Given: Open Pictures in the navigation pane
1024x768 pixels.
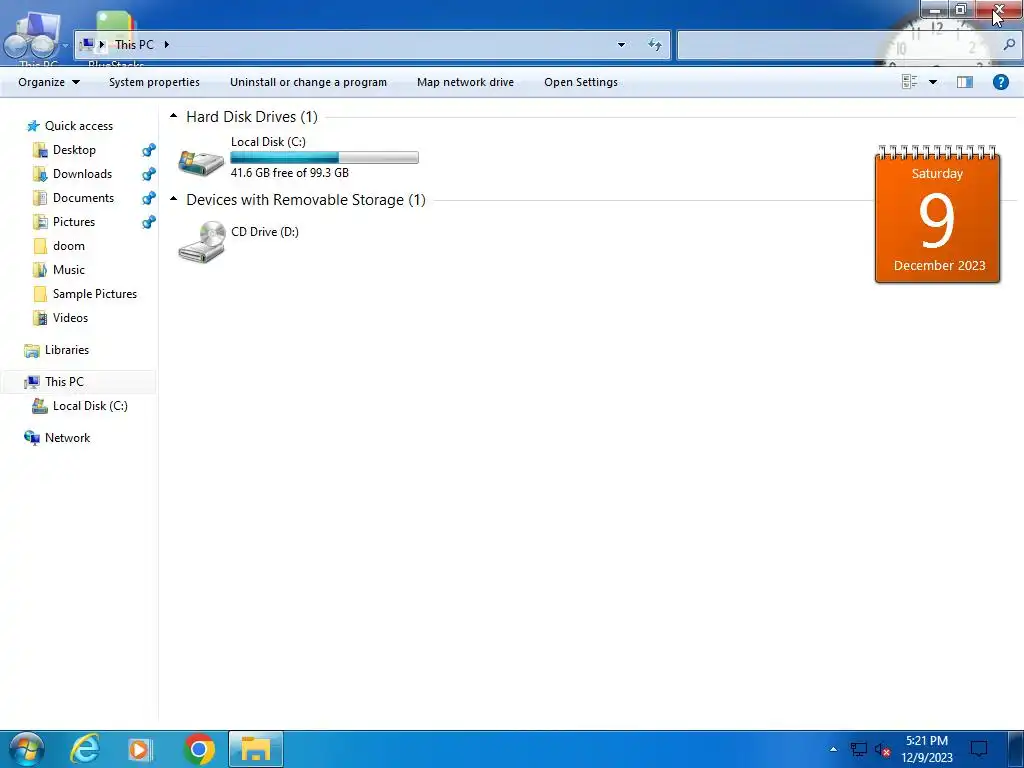Looking at the screenshot, I should [x=74, y=222].
